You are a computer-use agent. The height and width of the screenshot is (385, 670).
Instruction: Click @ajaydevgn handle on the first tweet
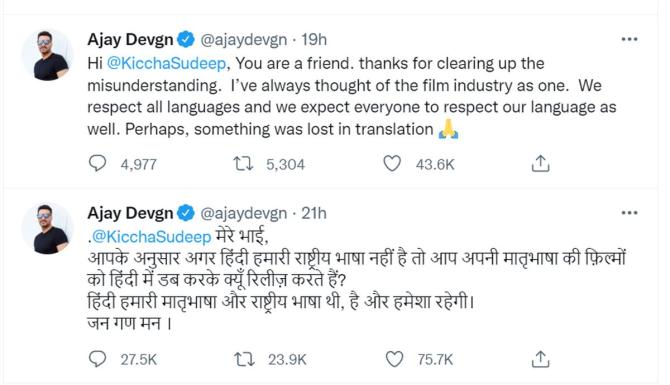[244, 40]
